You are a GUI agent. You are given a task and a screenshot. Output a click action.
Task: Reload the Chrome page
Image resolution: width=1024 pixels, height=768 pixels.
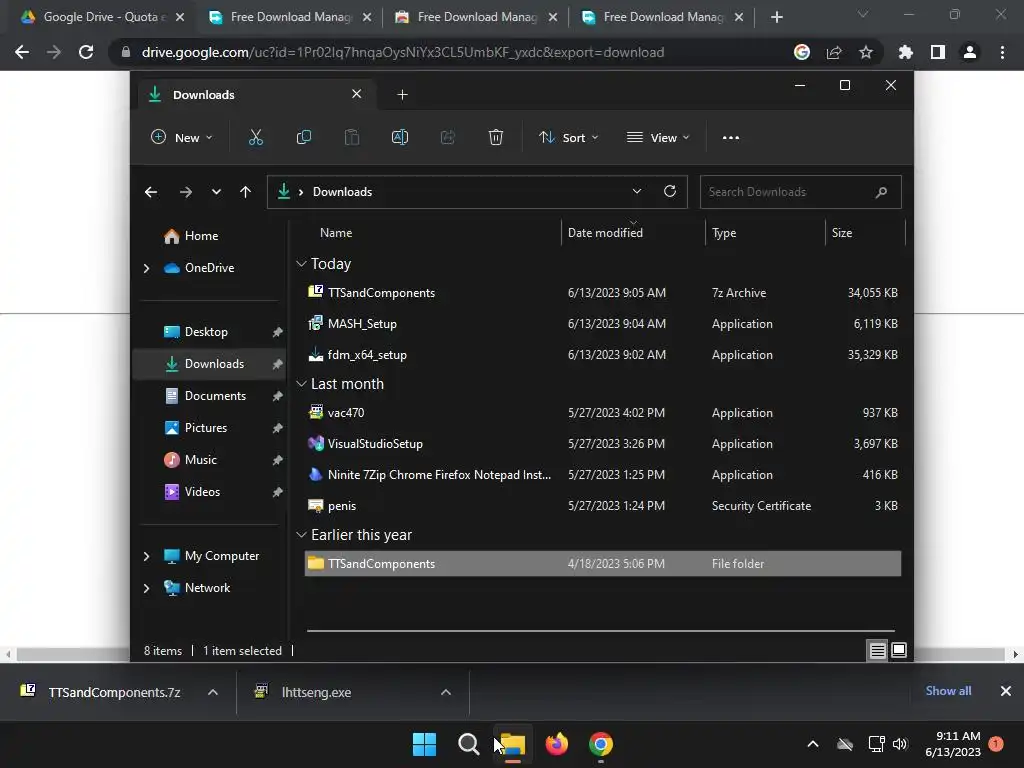pos(86,52)
